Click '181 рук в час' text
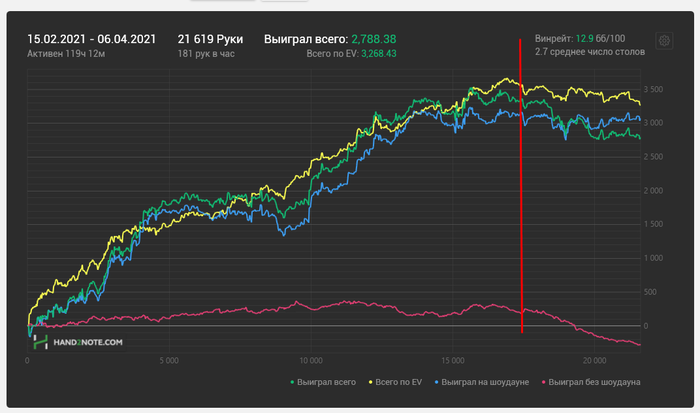This screenshot has width=700, height=413. 206,54
